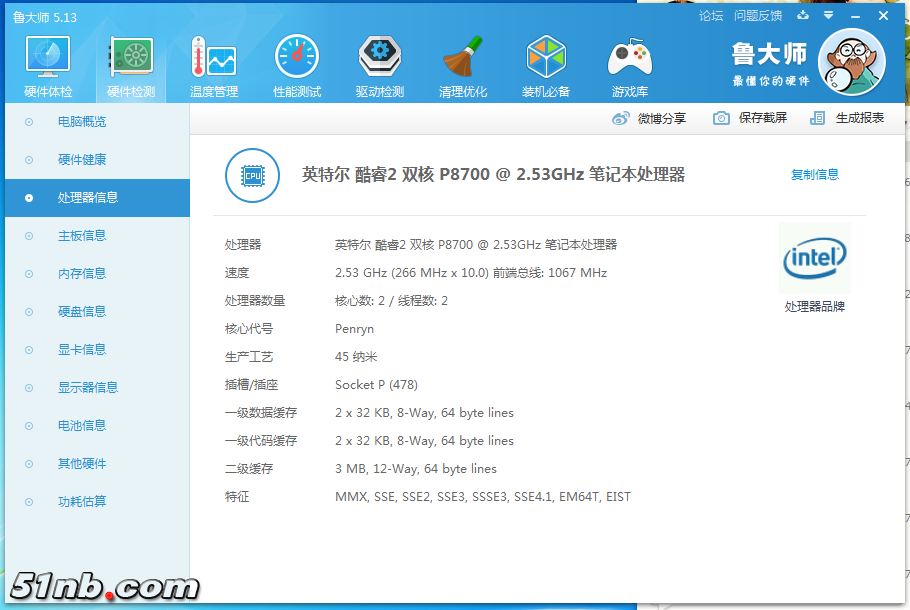Go to 内存信息 section
The height and width of the screenshot is (610, 910).
(82, 274)
